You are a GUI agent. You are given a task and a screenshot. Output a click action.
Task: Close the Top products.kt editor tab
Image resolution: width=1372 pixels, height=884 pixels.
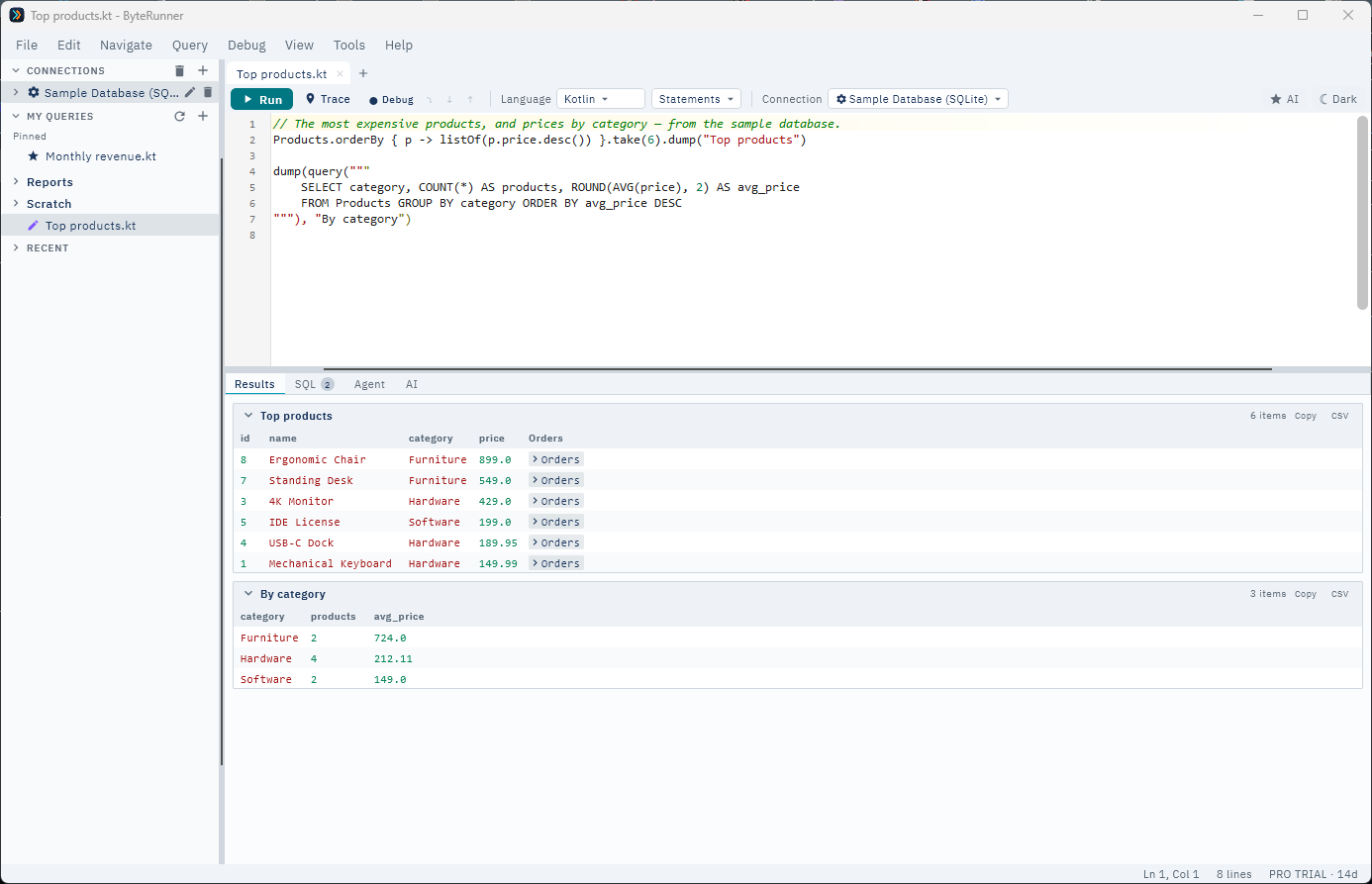(x=340, y=73)
